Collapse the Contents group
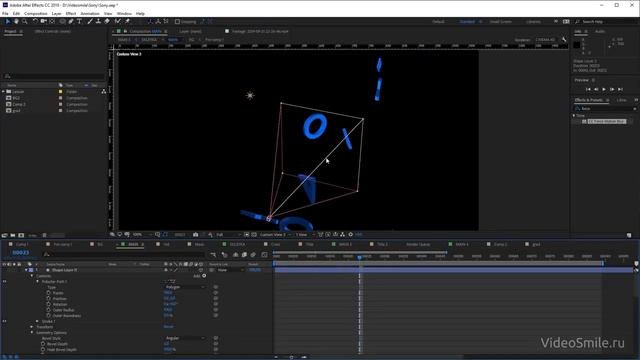This screenshot has height=360, width=640. [x=32, y=276]
